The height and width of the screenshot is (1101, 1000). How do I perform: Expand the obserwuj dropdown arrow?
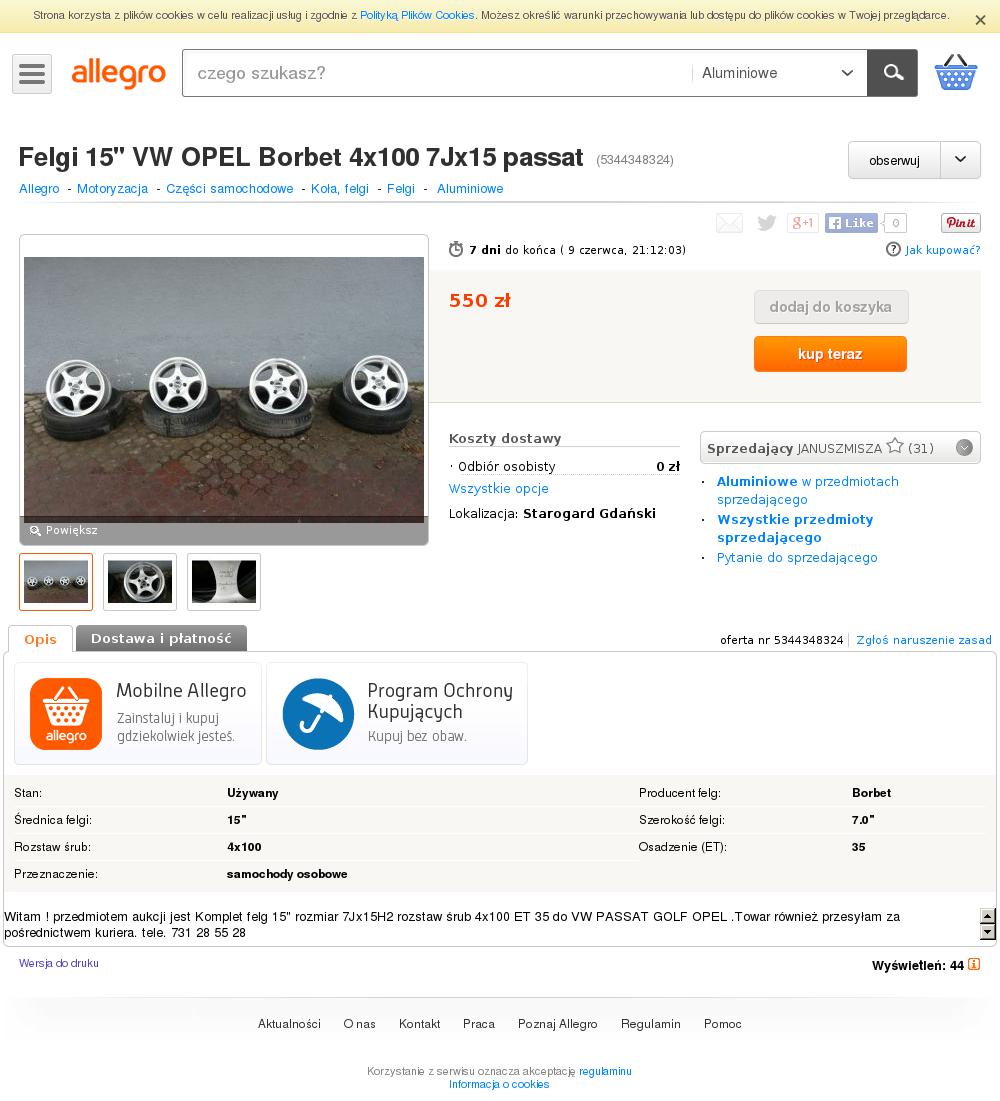[961, 160]
